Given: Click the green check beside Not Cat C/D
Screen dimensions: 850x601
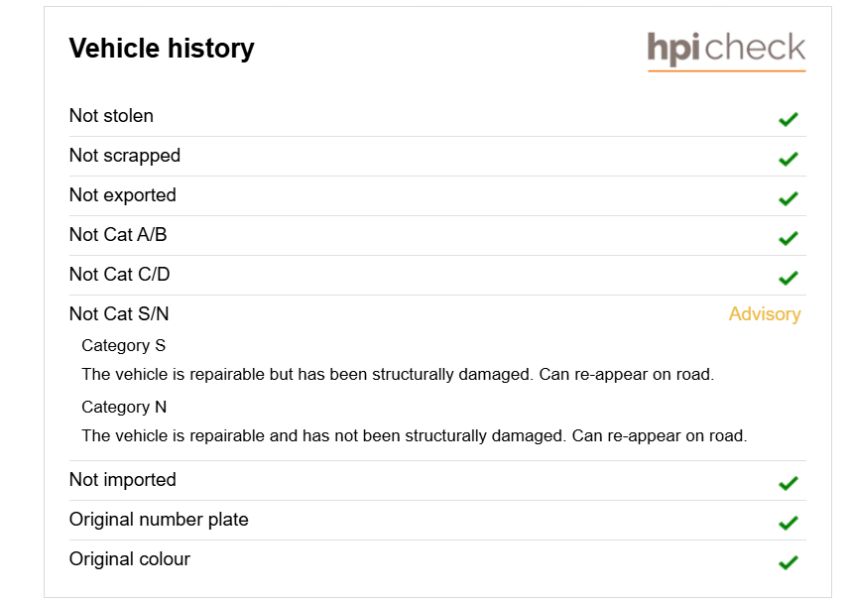Looking at the screenshot, I should [x=788, y=277].
